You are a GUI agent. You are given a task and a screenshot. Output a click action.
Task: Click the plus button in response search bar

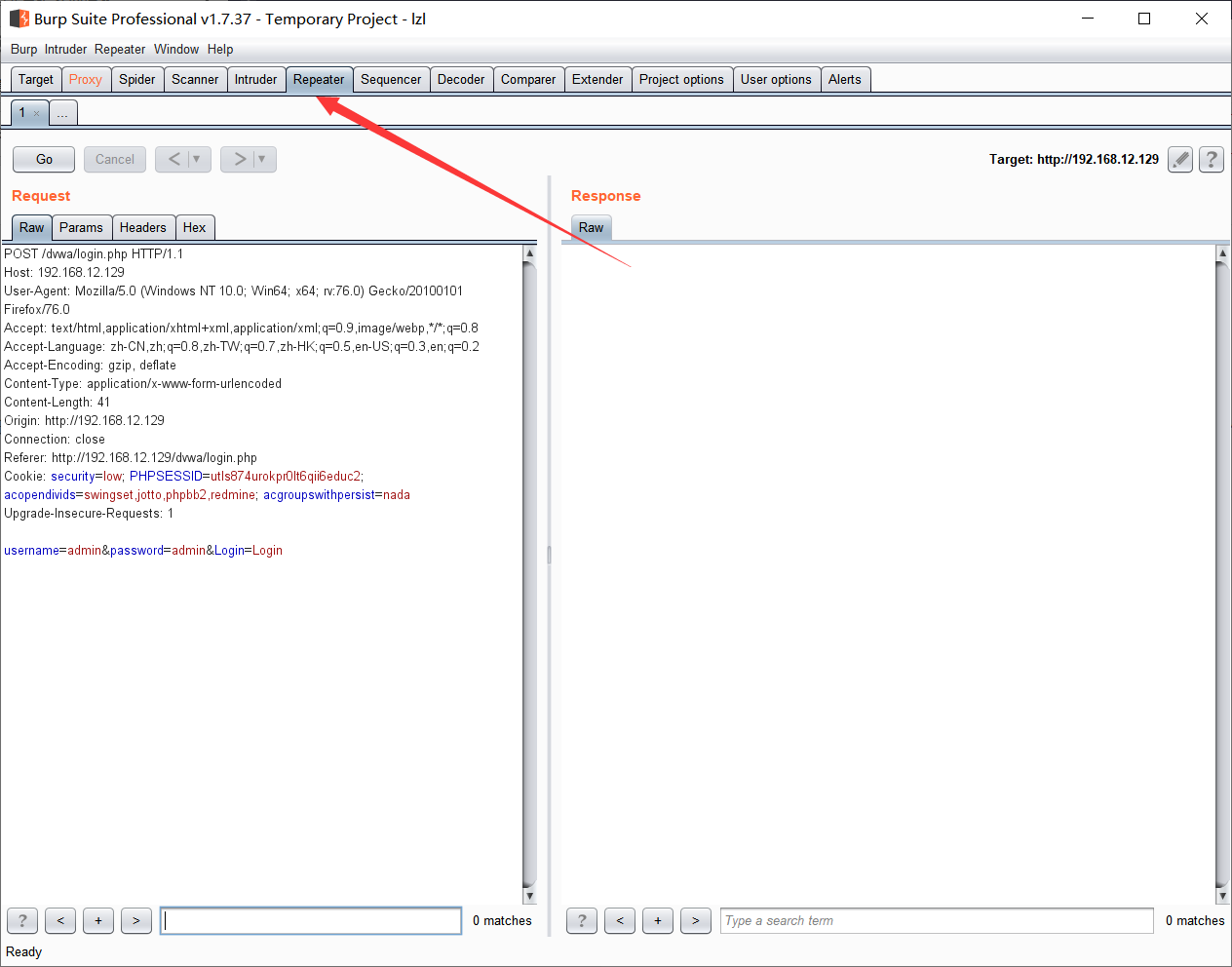pos(658,920)
